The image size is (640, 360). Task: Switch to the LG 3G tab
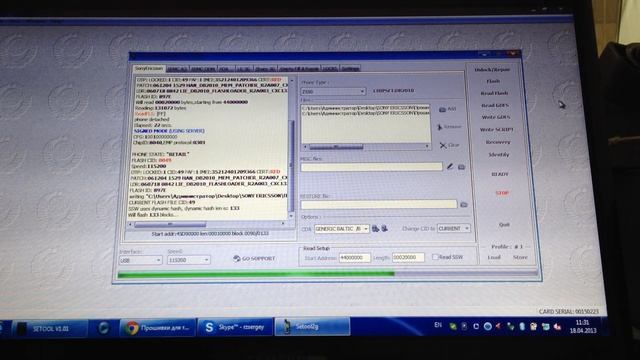pyautogui.click(x=244, y=69)
